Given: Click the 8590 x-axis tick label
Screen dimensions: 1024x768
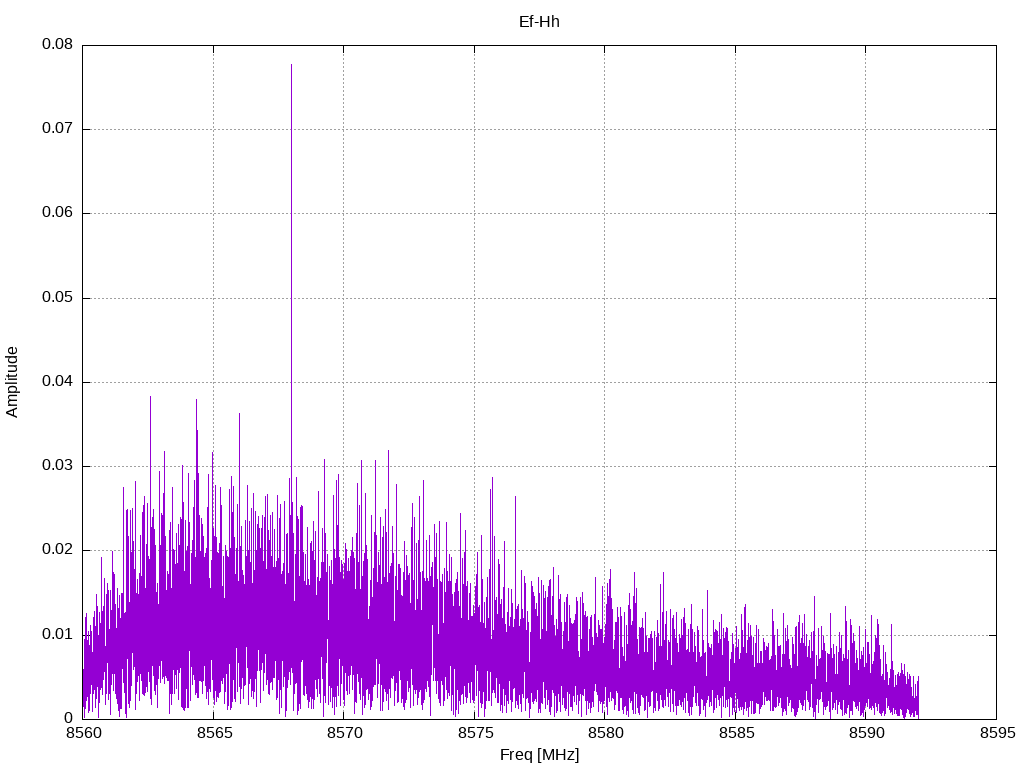Looking at the screenshot, I should 865,733.
